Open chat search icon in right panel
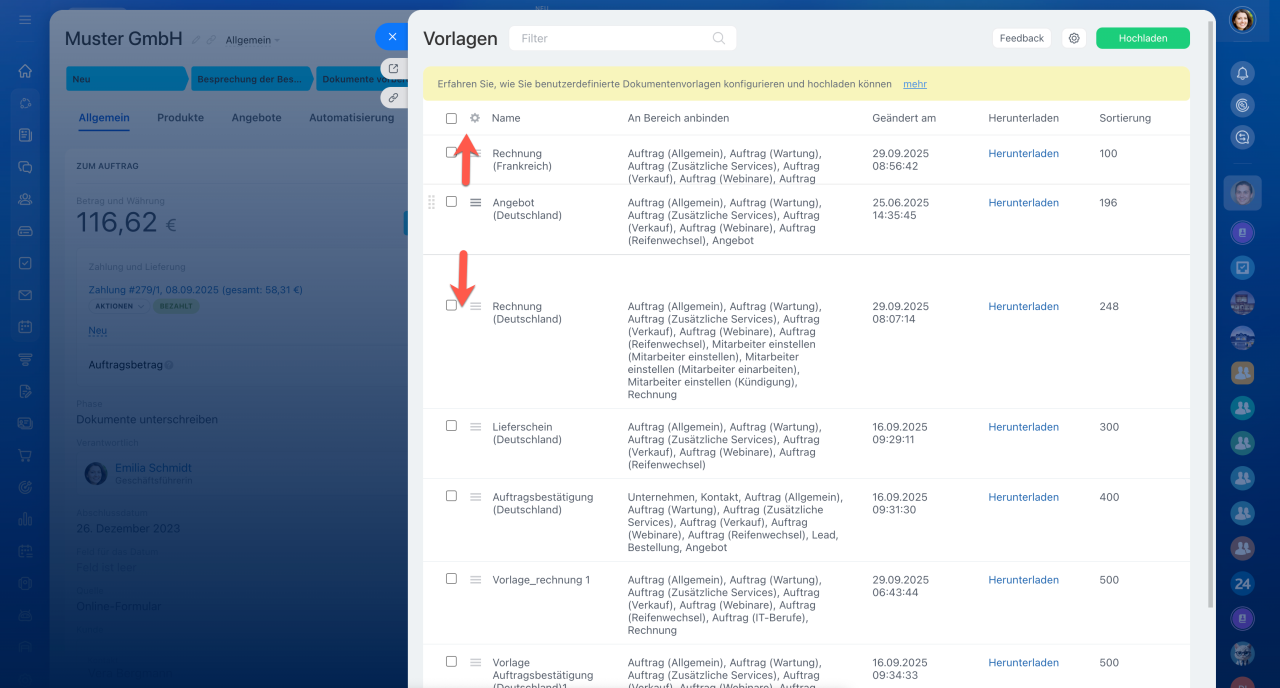The height and width of the screenshot is (688, 1280). pyautogui.click(x=1242, y=138)
